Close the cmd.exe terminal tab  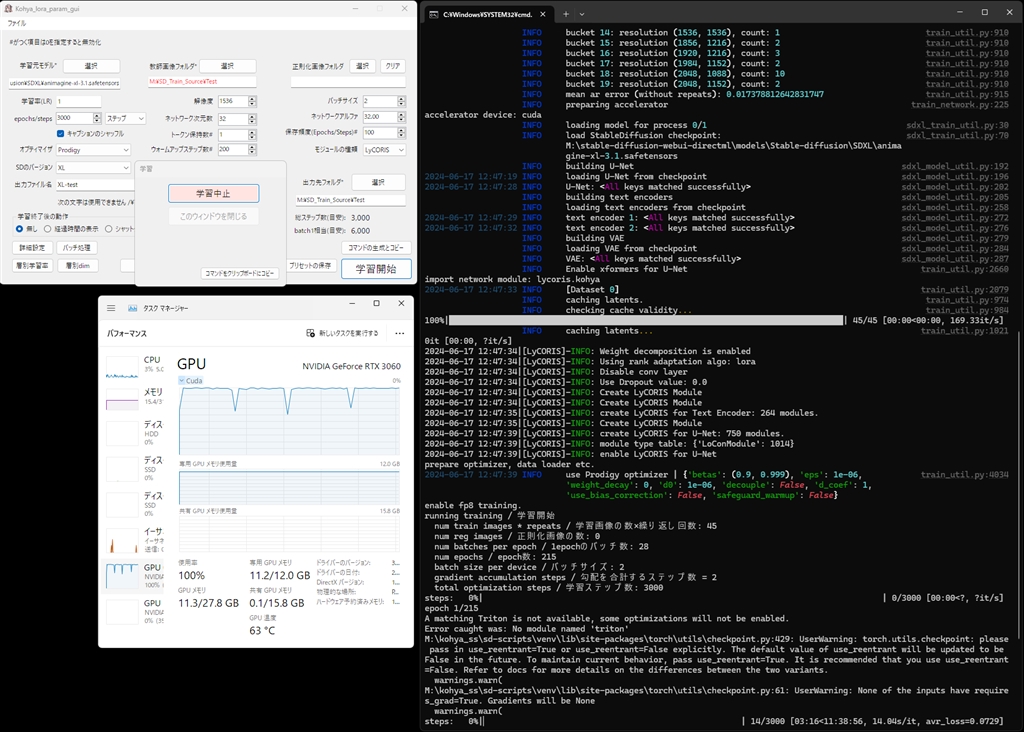pos(544,13)
